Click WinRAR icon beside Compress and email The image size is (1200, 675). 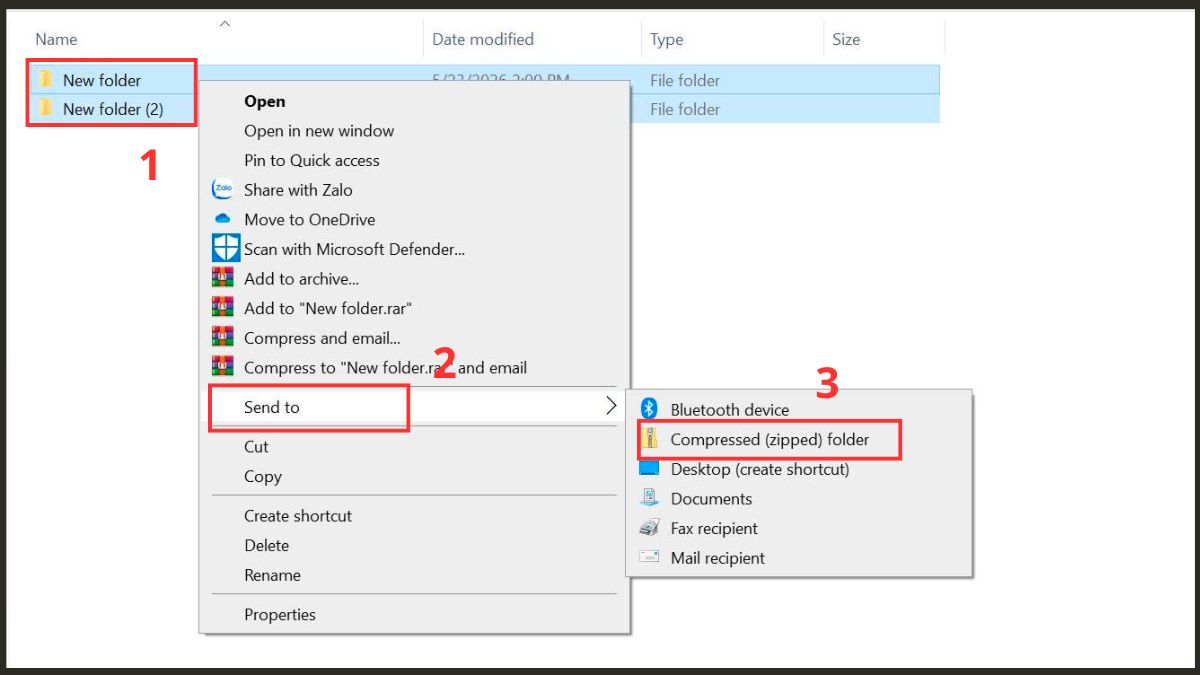223,338
